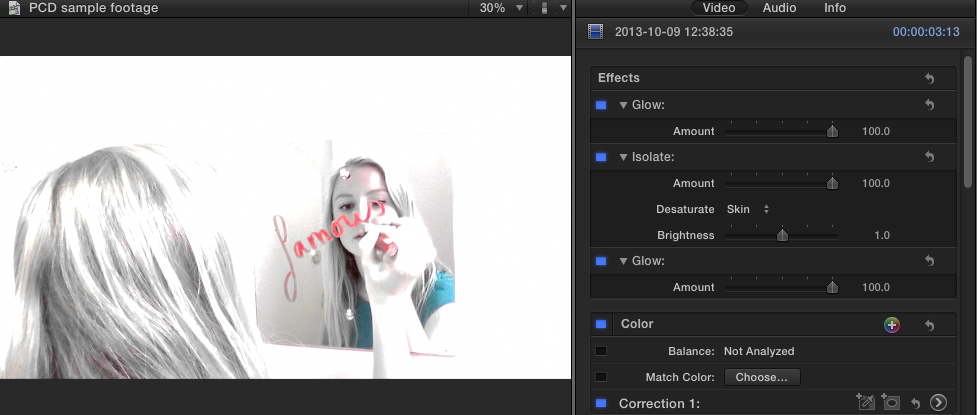
Task: Toggle the Correction 1 checkbox
Action: click(x=601, y=404)
